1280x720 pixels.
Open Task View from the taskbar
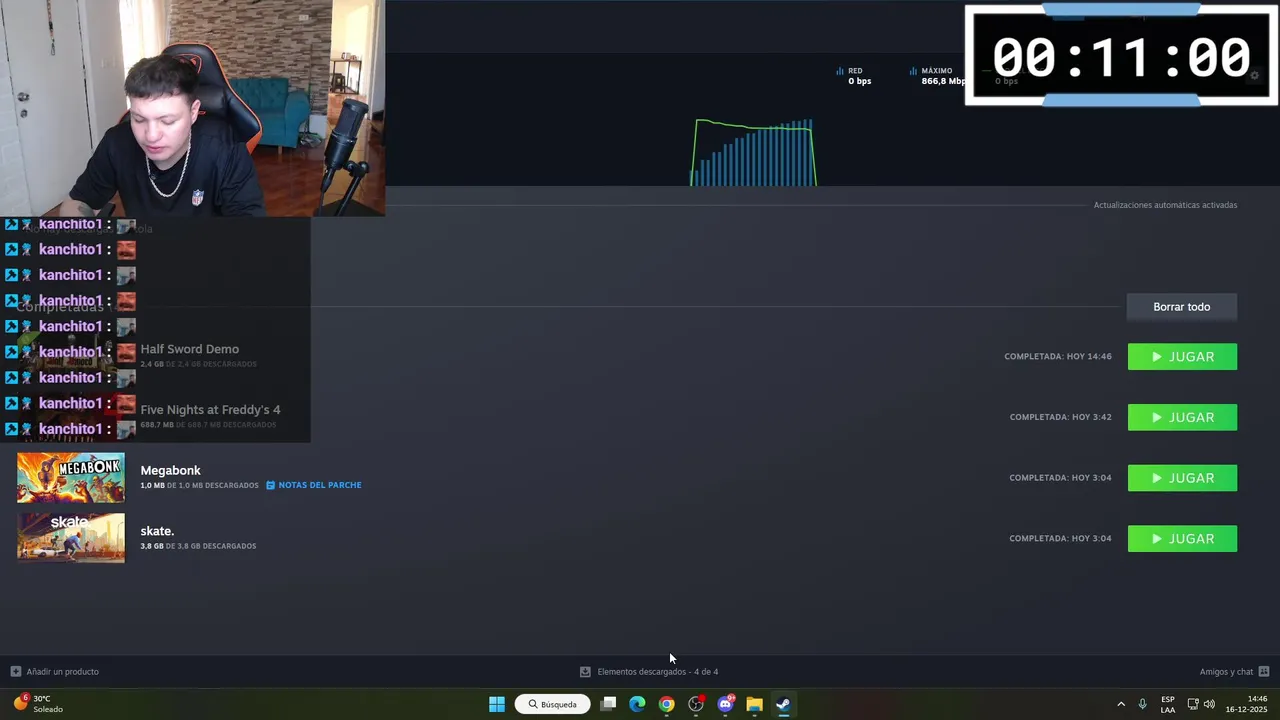[608, 704]
